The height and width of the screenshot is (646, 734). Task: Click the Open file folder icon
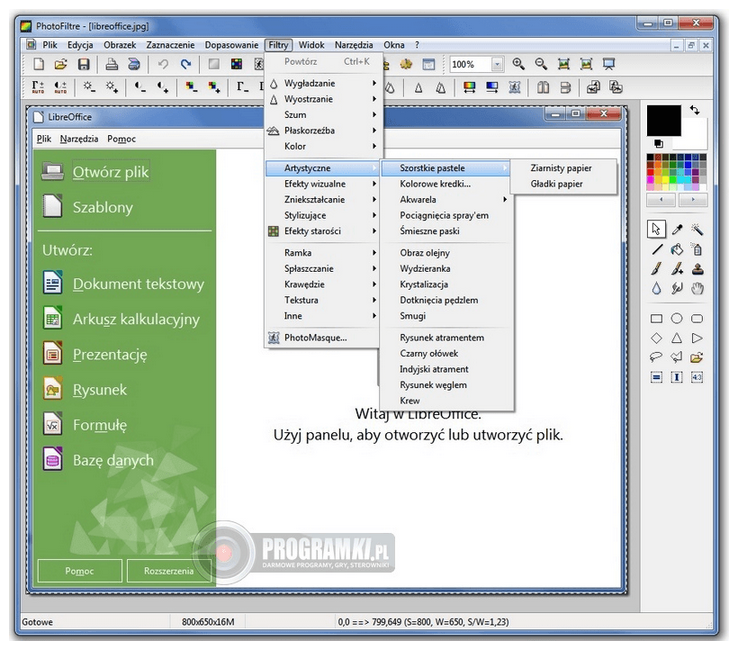click(61, 64)
